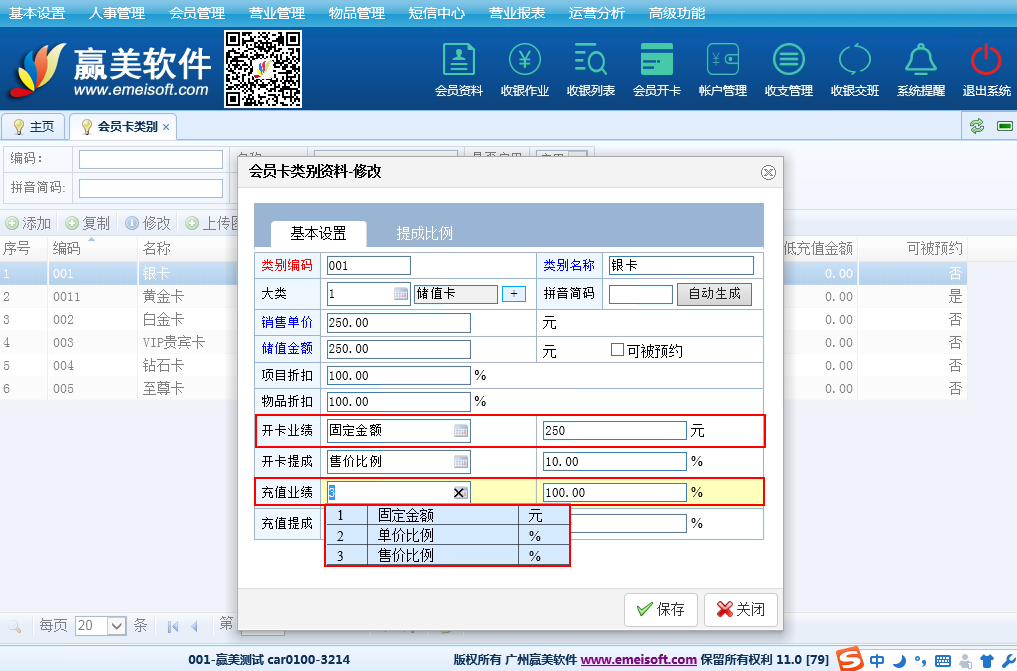1017x671 pixels.
Task: Click the 系统提醒 bell icon
Action: [x=921, y=68]
